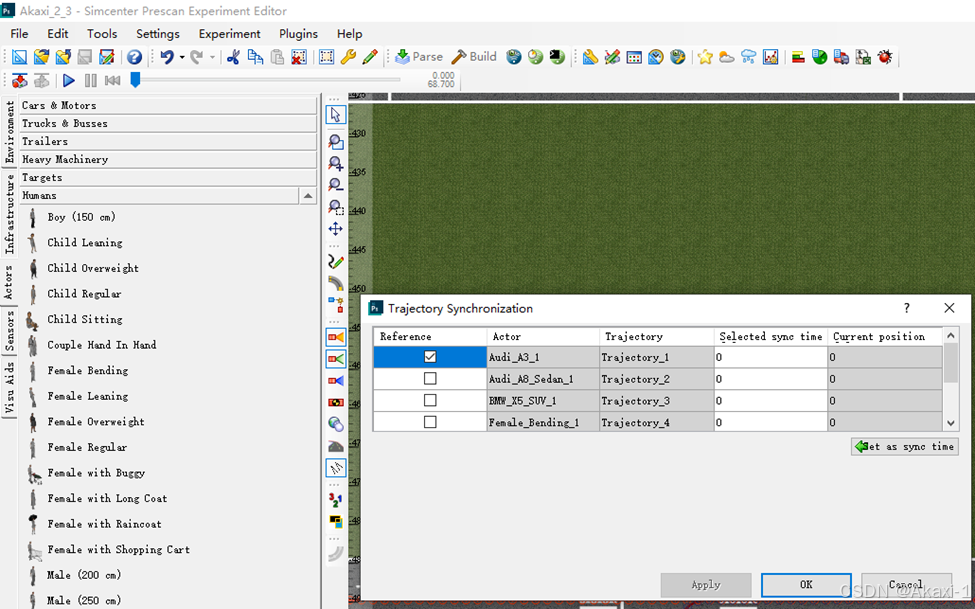Click the pause playback button
The image size is (975, 609).
point(91,80)
